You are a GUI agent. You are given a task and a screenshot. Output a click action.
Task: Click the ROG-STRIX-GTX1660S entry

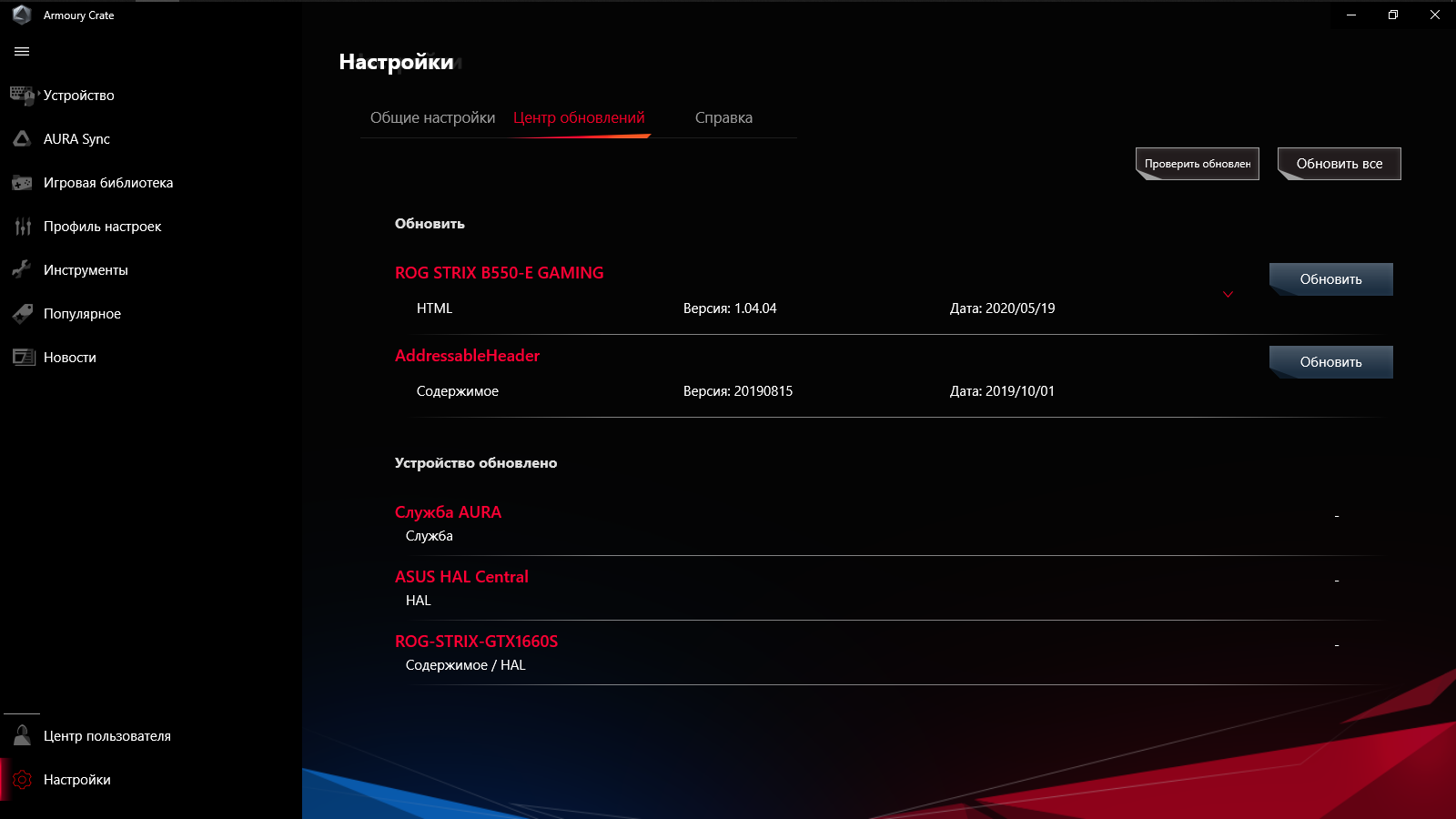pyautogui.click(x=476, y=642)
